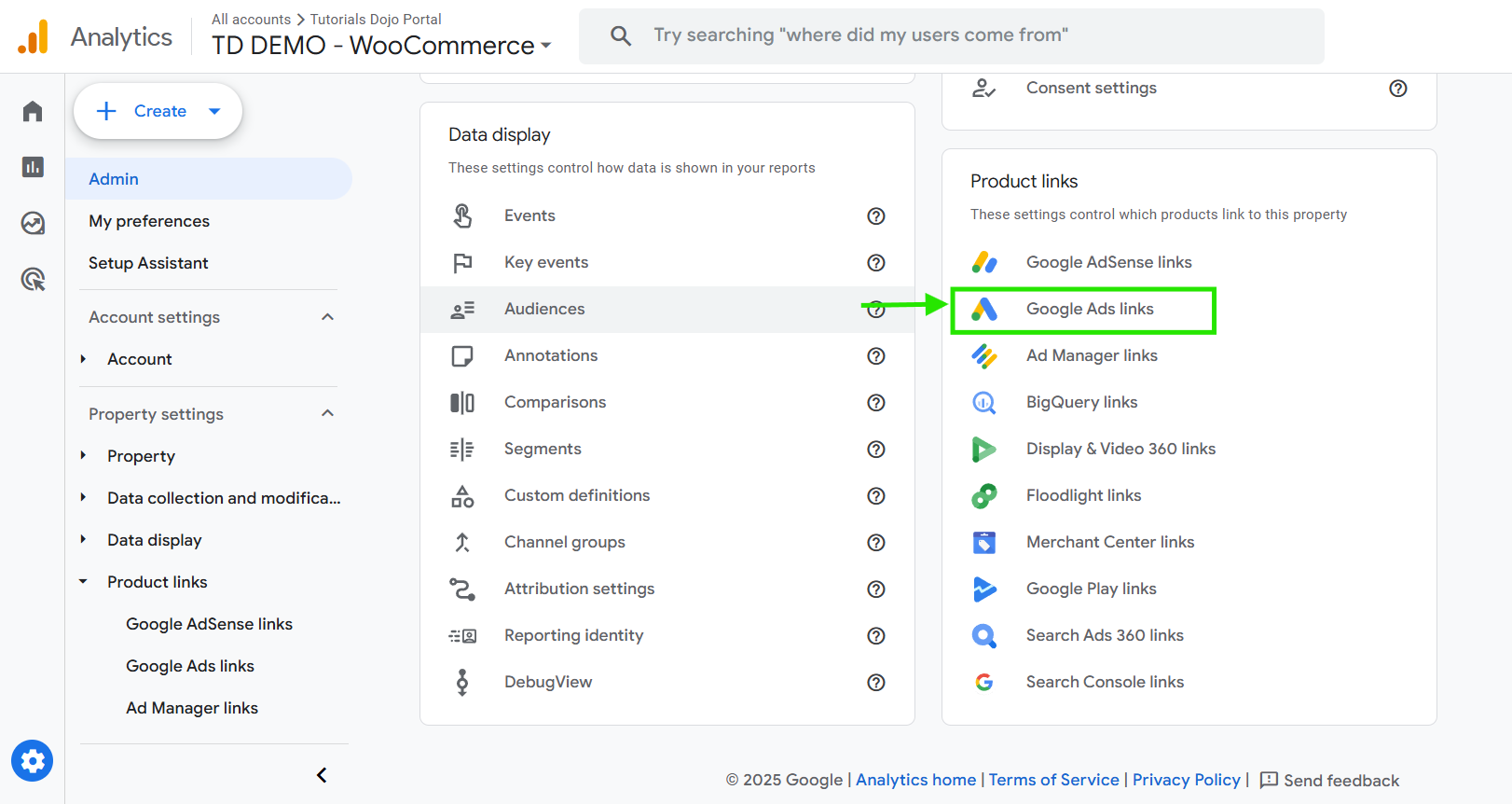
Task: Click the Comparisons icon
Action: pyautogui.click(x=462, y=402)
